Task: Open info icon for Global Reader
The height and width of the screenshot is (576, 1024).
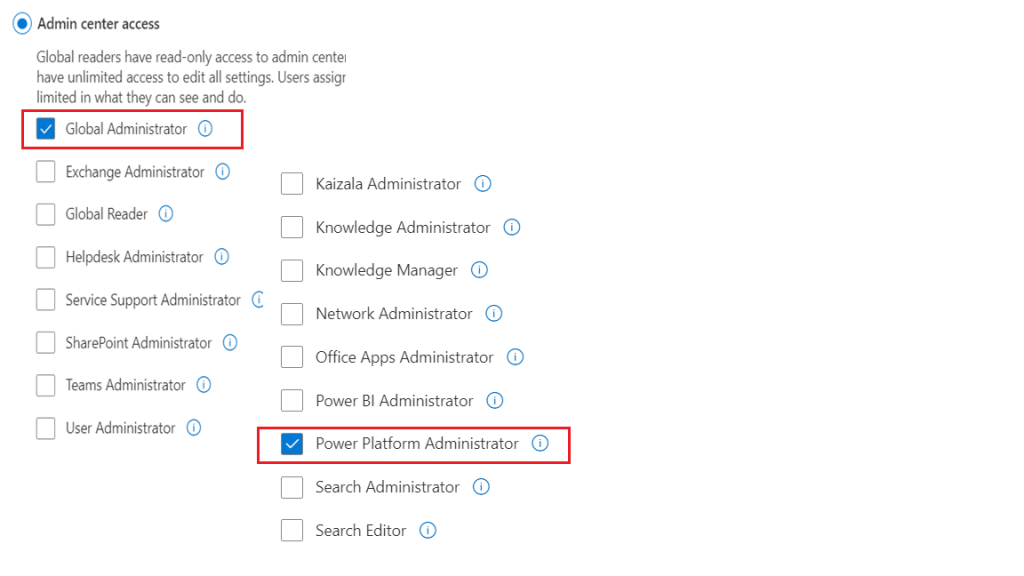Action: click(x=166, y=214)
